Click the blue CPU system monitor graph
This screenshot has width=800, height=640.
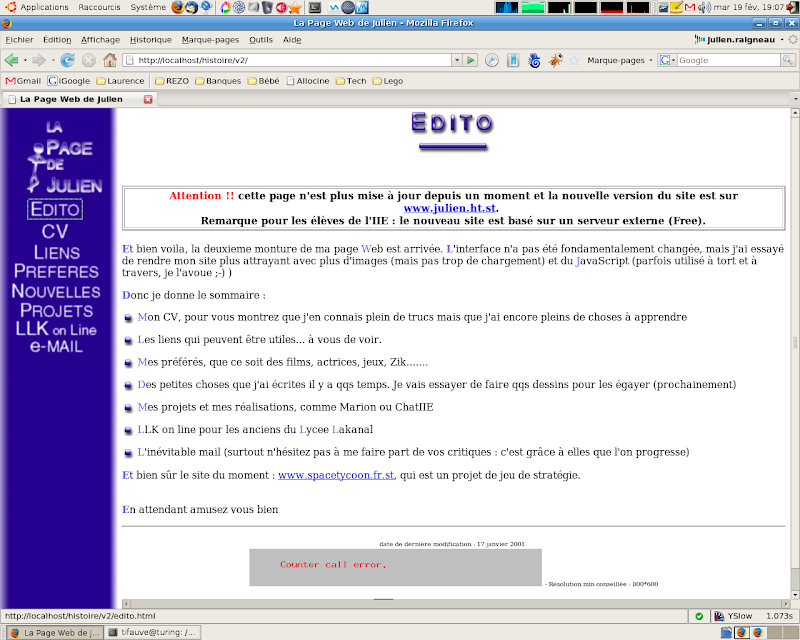(507, 7)
